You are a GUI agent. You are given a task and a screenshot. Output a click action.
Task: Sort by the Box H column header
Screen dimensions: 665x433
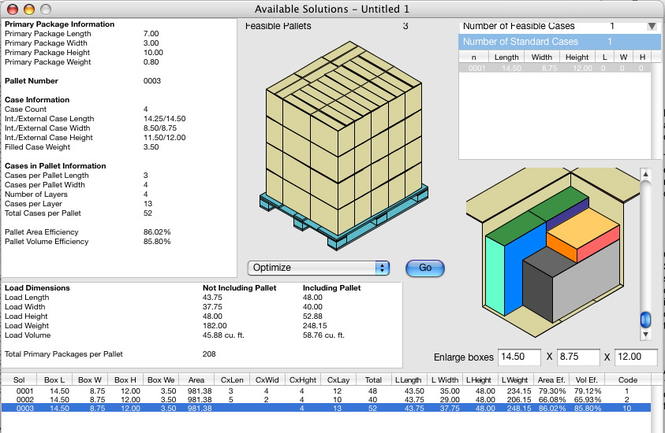click(x=126, y=380)
